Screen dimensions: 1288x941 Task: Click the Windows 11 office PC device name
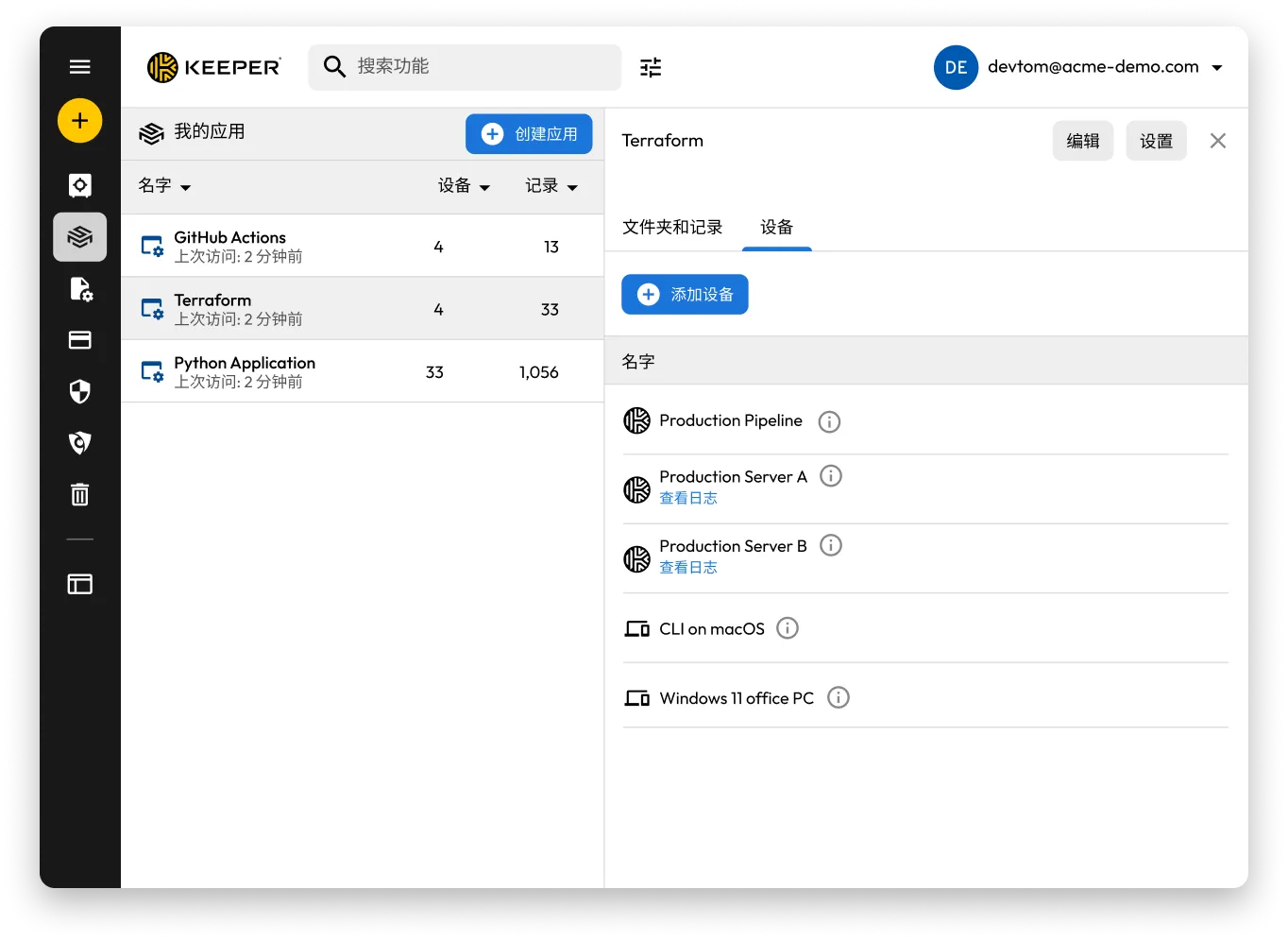click(x=737, y=698)
